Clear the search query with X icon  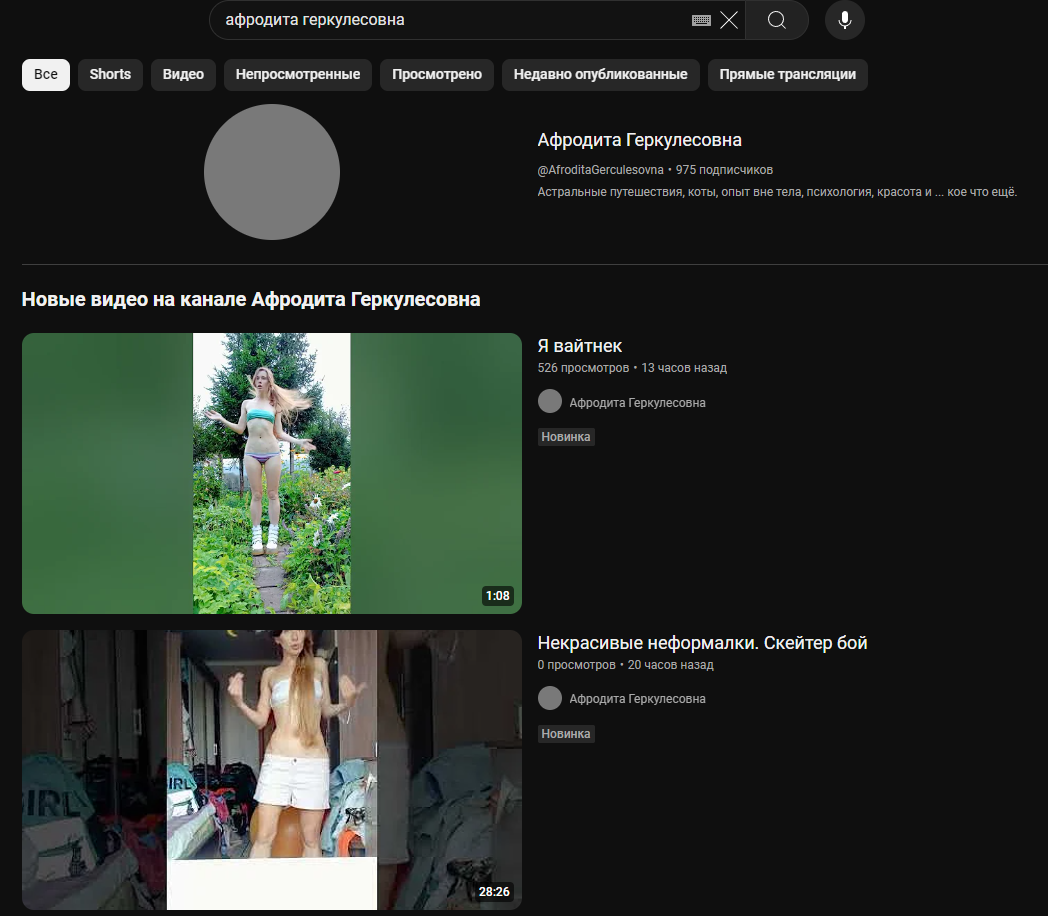coord(729,20)
